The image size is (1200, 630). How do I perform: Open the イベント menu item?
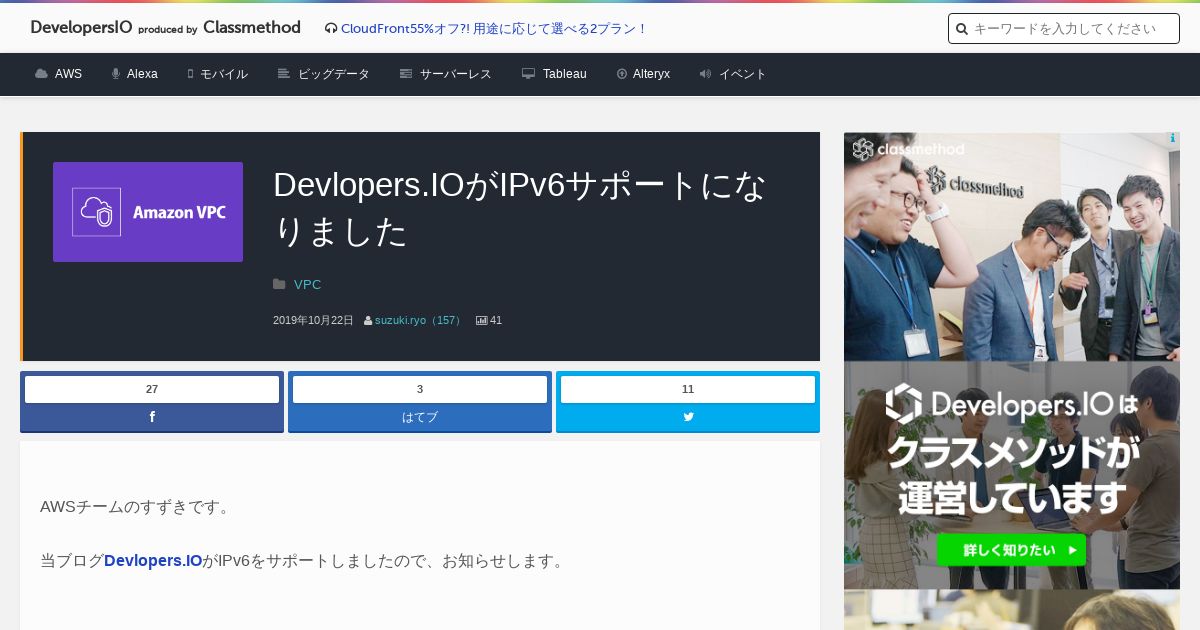(x=743, y=74)
